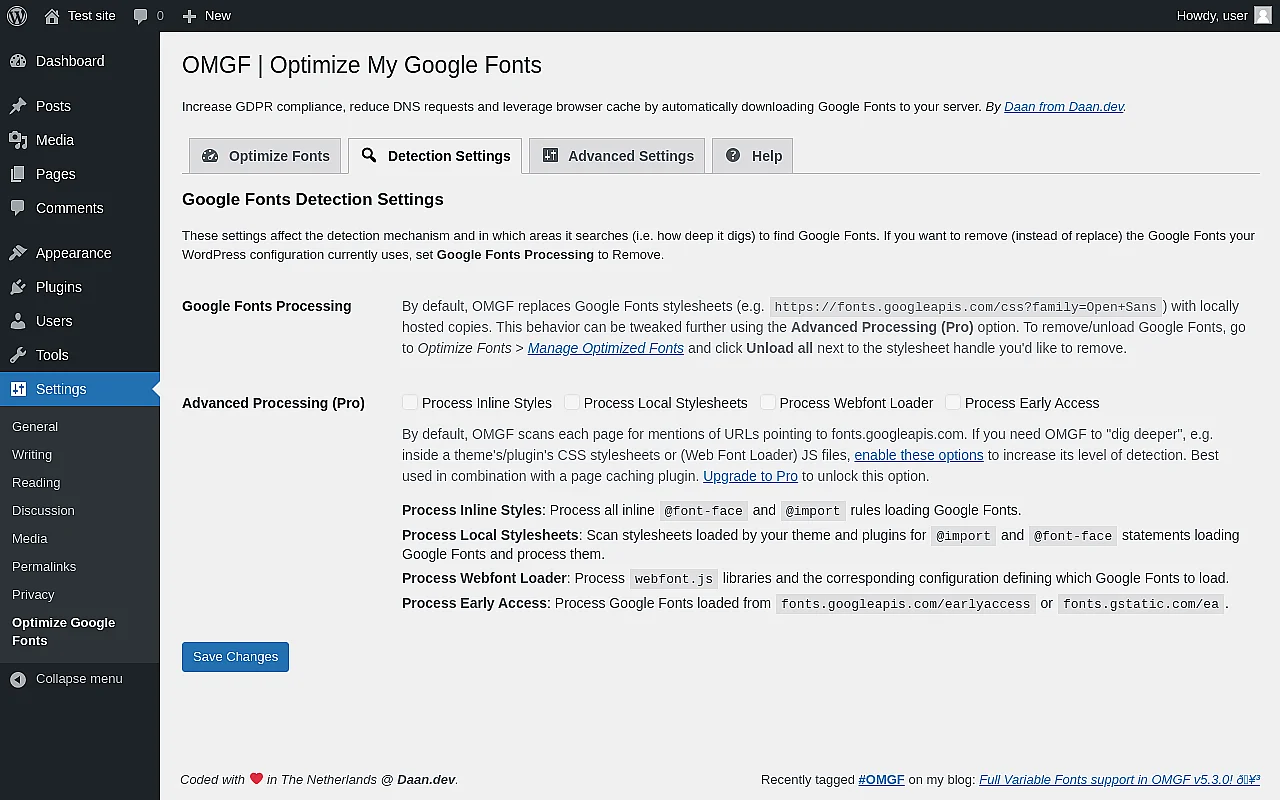Enable Process Inline Styles checkbox
This screenshot has height=800, width=1280.
(x=410, y=402)
